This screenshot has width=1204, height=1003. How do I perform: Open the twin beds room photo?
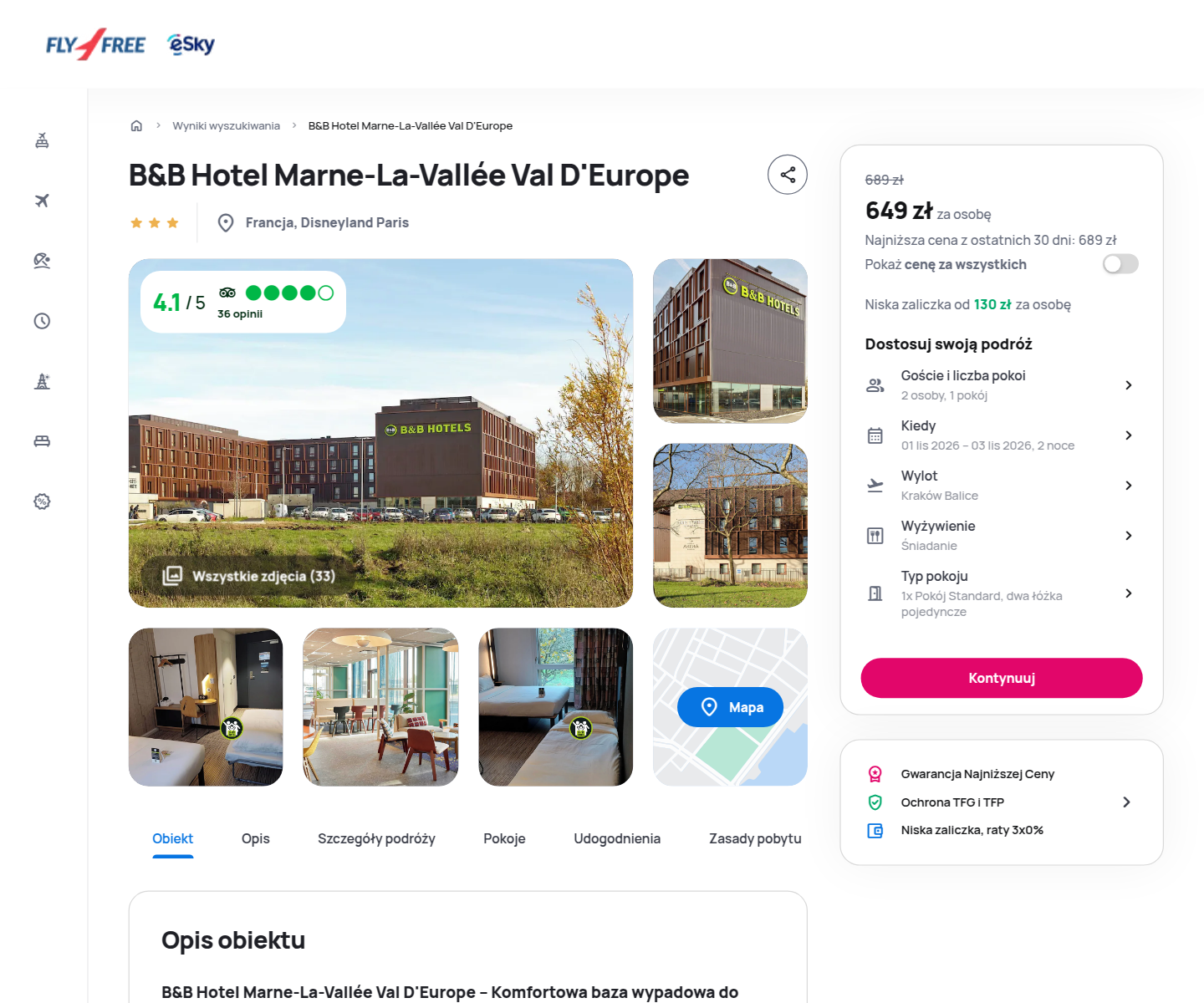click(x=556, y=707)
